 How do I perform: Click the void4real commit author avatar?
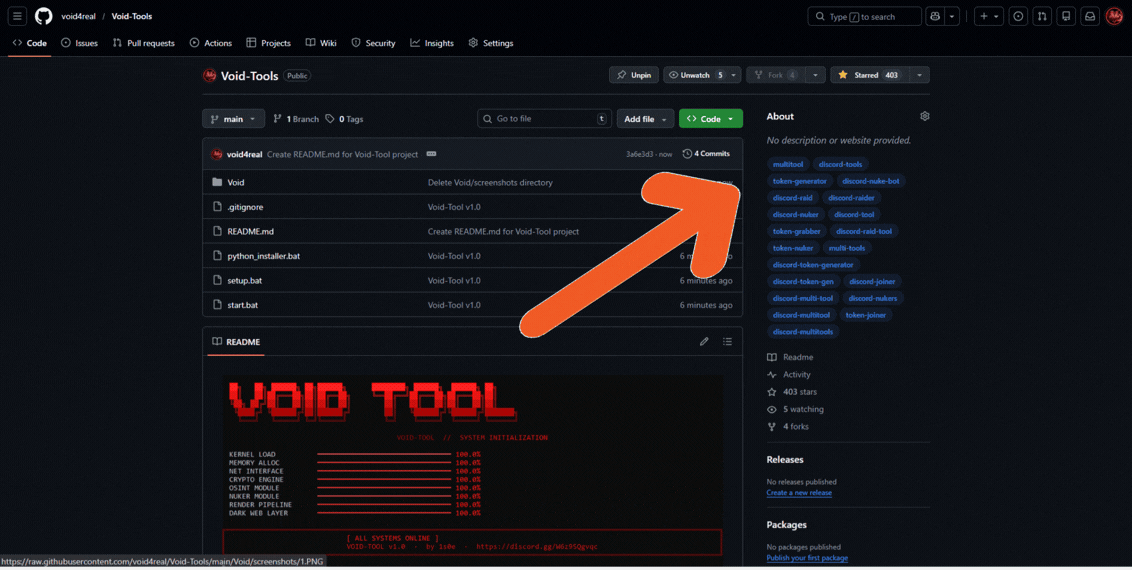[217, 154]
